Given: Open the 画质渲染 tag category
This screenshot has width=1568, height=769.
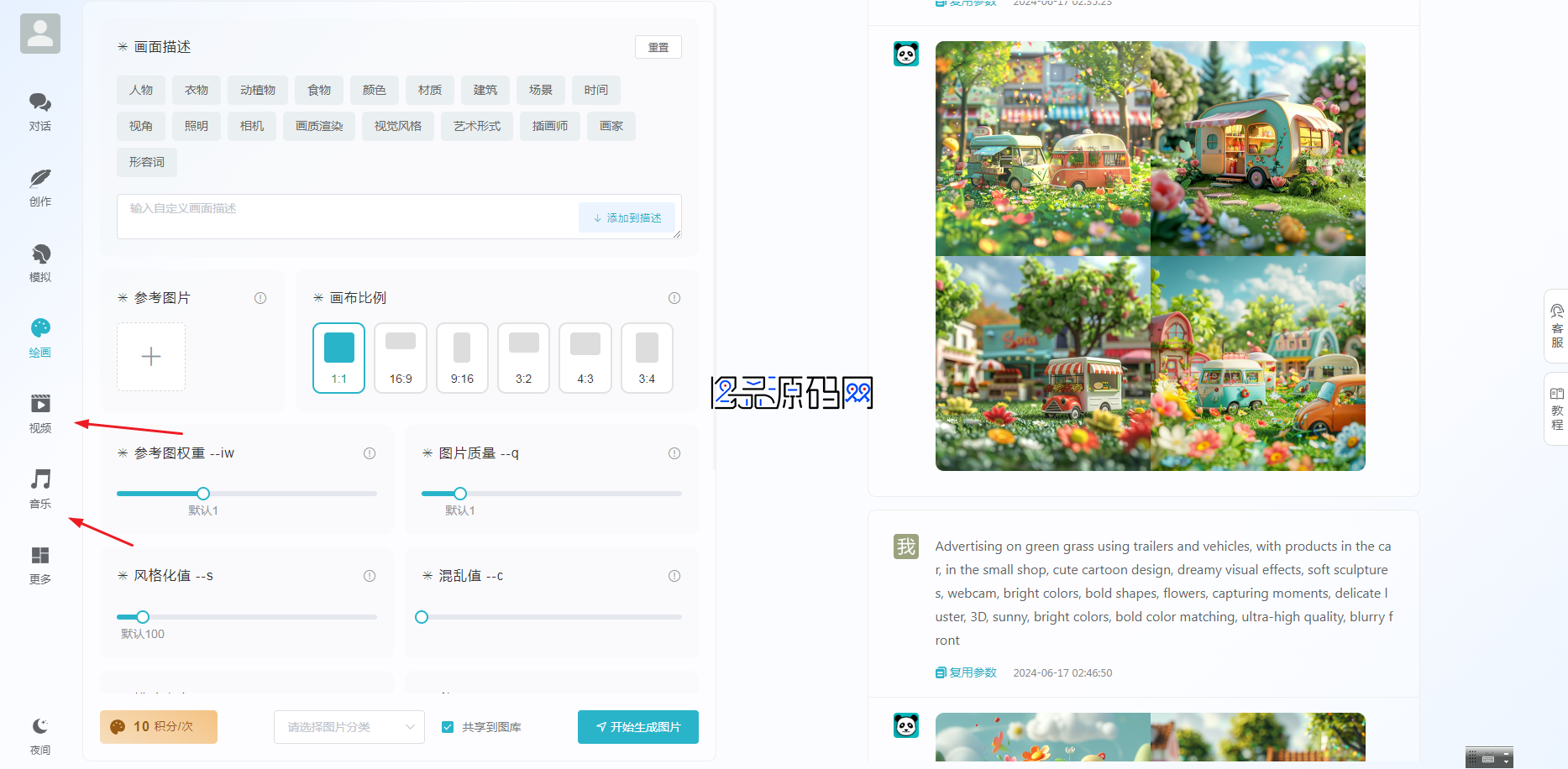Looking at the screenshot, I should click(319, 126).
